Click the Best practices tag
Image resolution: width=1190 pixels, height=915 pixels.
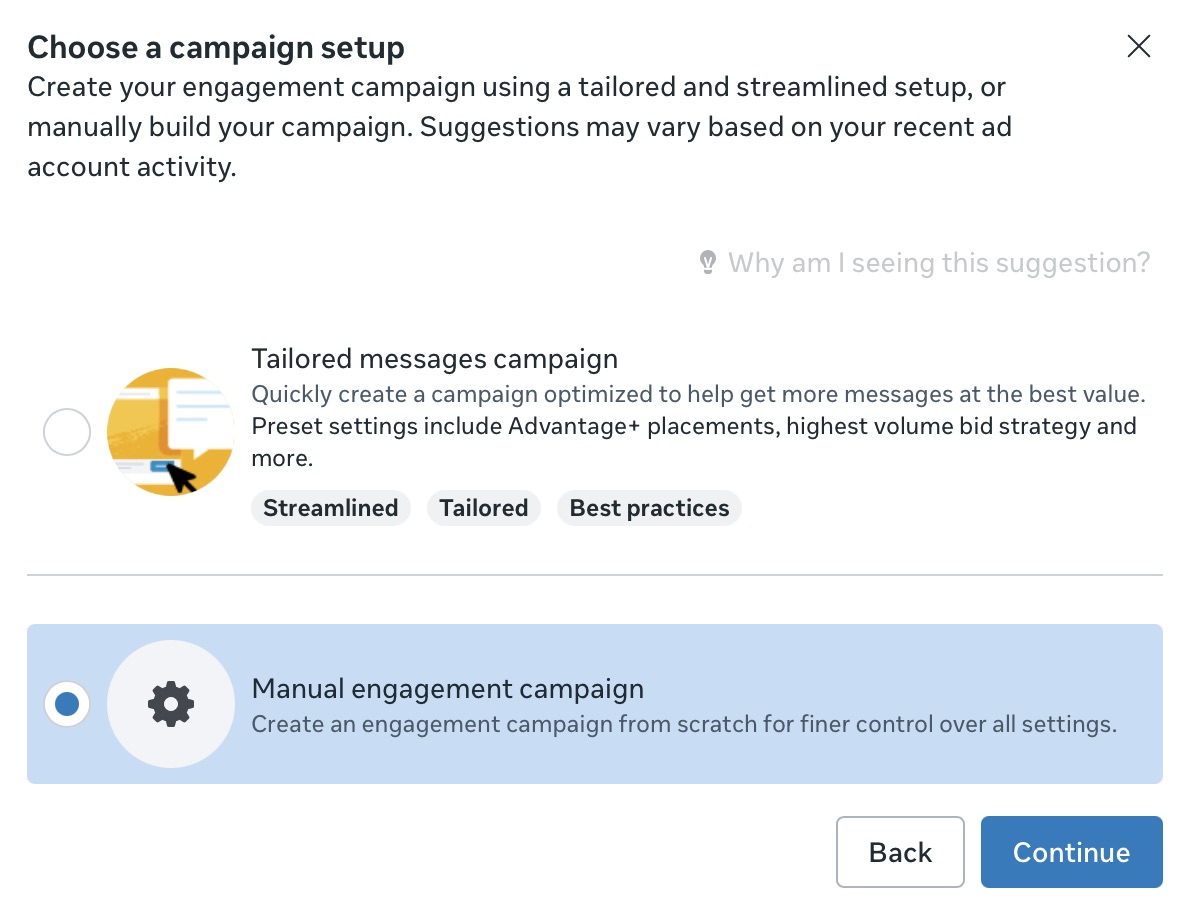[x=648, y=508]
